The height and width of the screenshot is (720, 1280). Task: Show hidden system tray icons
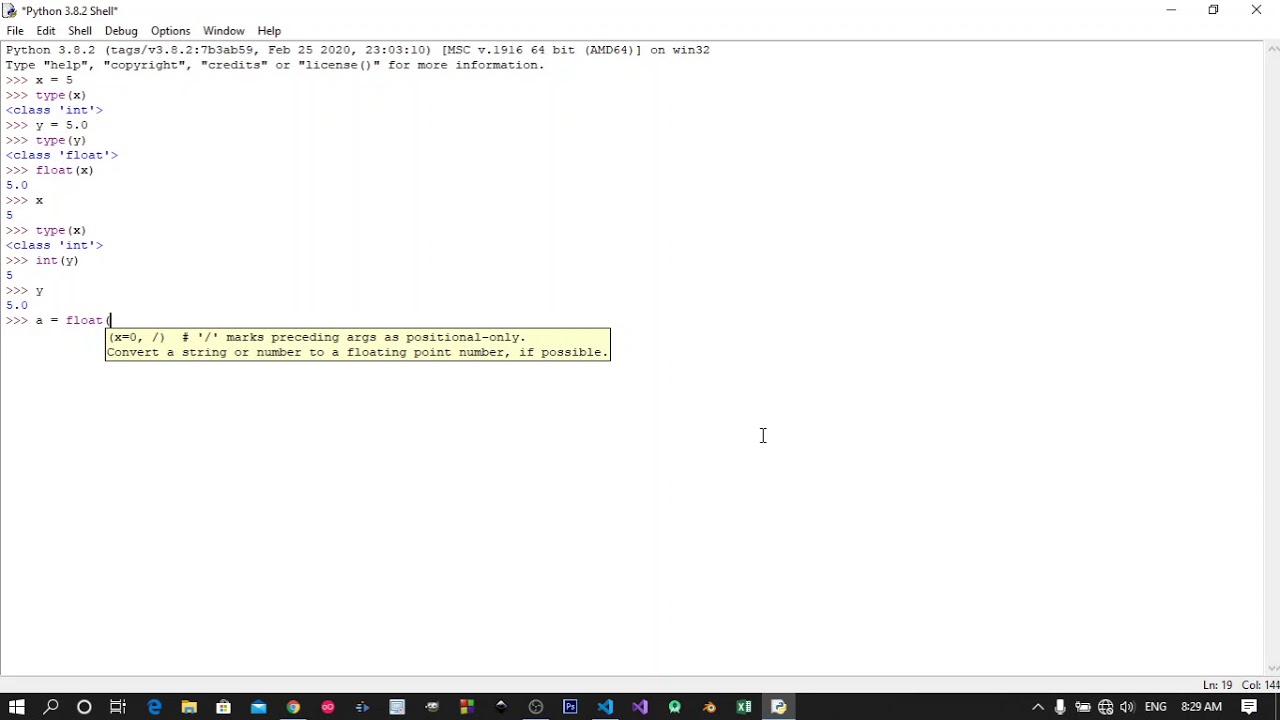[1038, 707]
